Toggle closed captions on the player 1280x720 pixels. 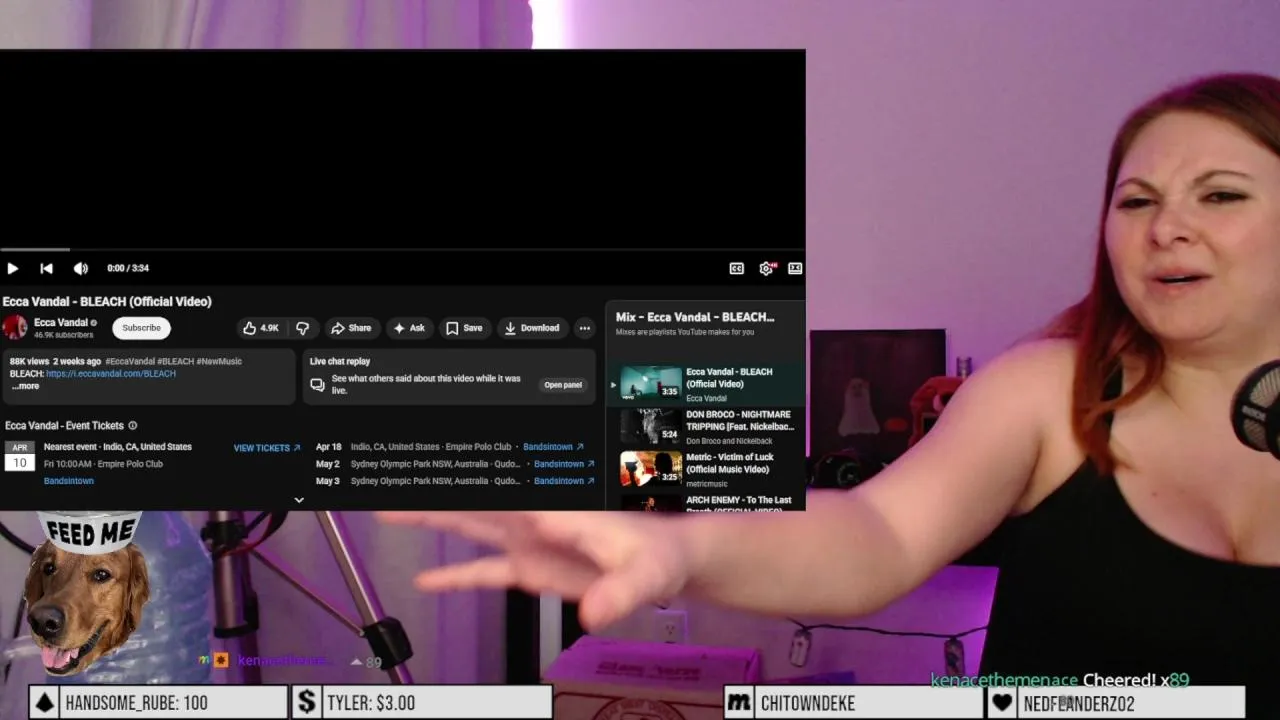pos(737,268)
